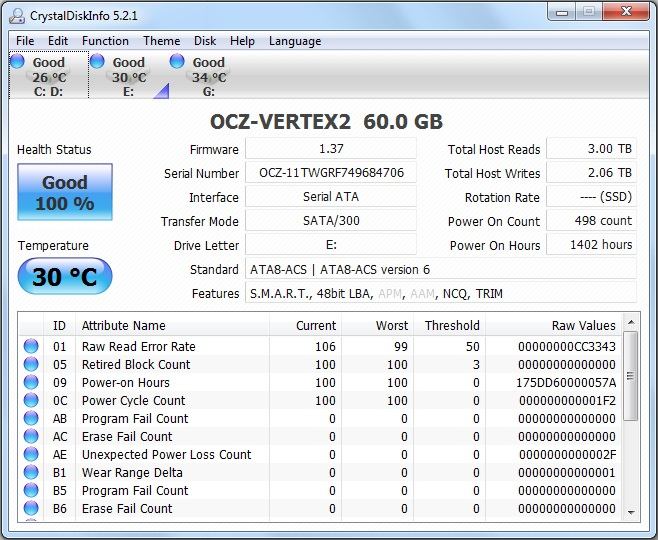Click the Serial Number field

pos(331,173)
